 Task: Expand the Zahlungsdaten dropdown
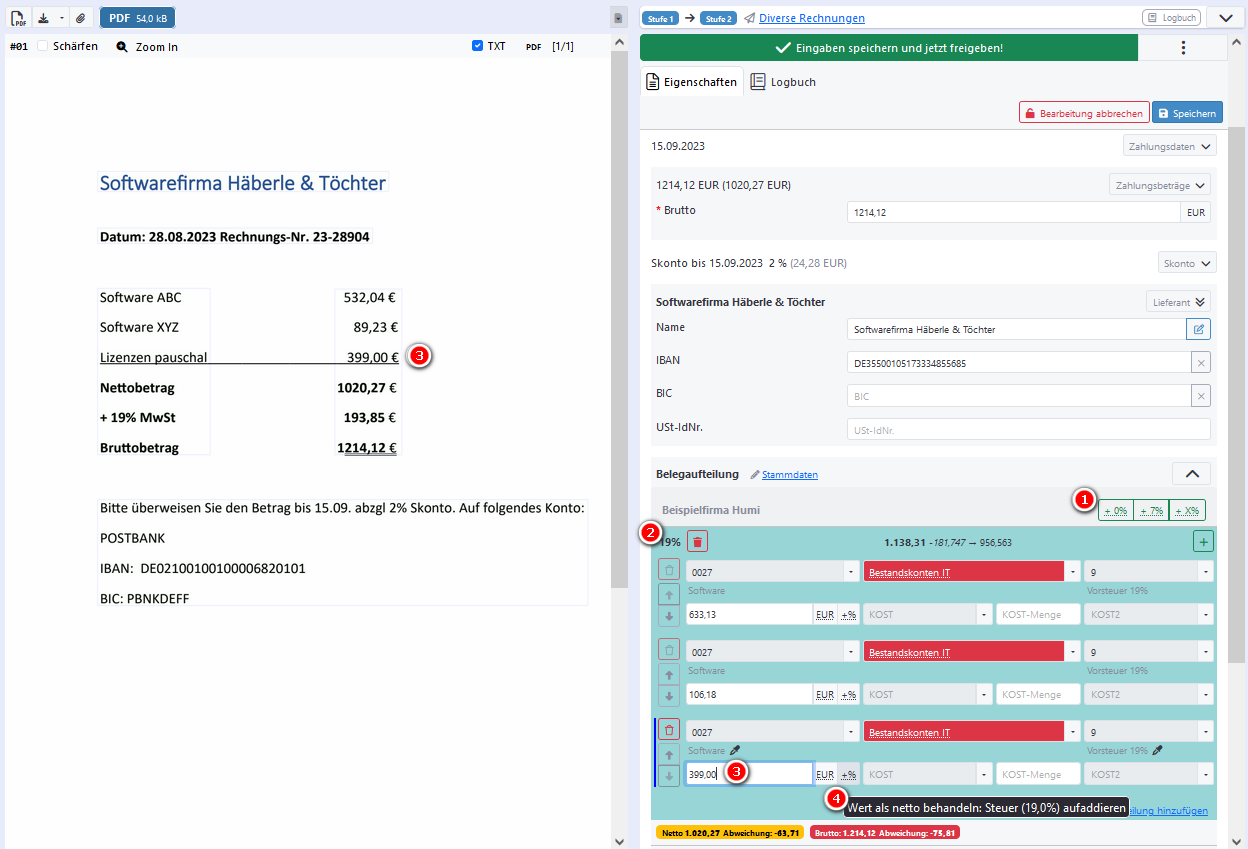point(1169,147)
